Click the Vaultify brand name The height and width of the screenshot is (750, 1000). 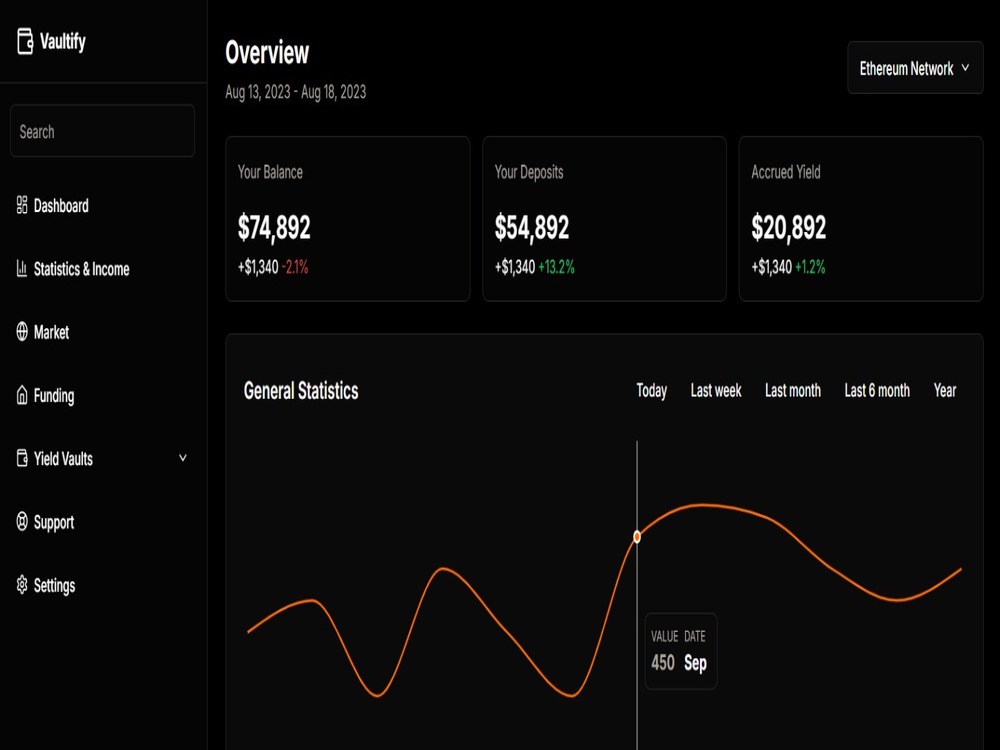coord(62,41)
